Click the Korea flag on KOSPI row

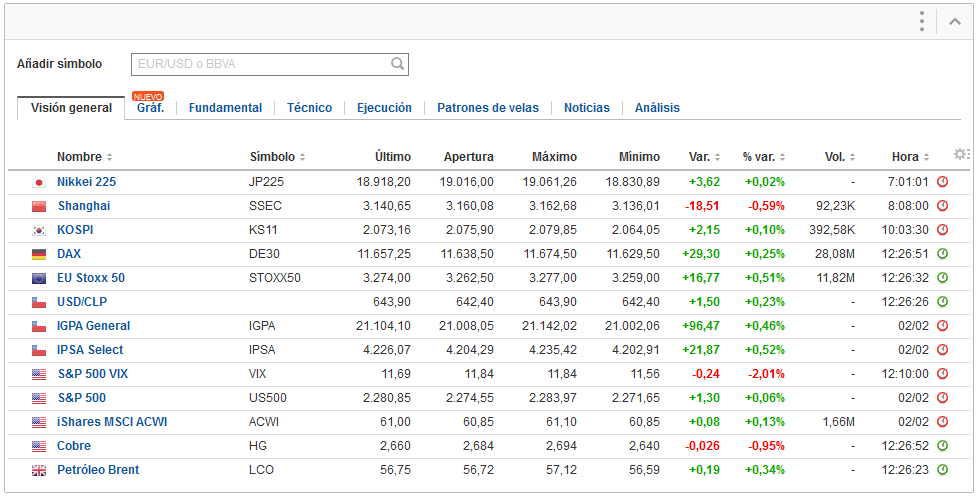[x=39, y=231]
